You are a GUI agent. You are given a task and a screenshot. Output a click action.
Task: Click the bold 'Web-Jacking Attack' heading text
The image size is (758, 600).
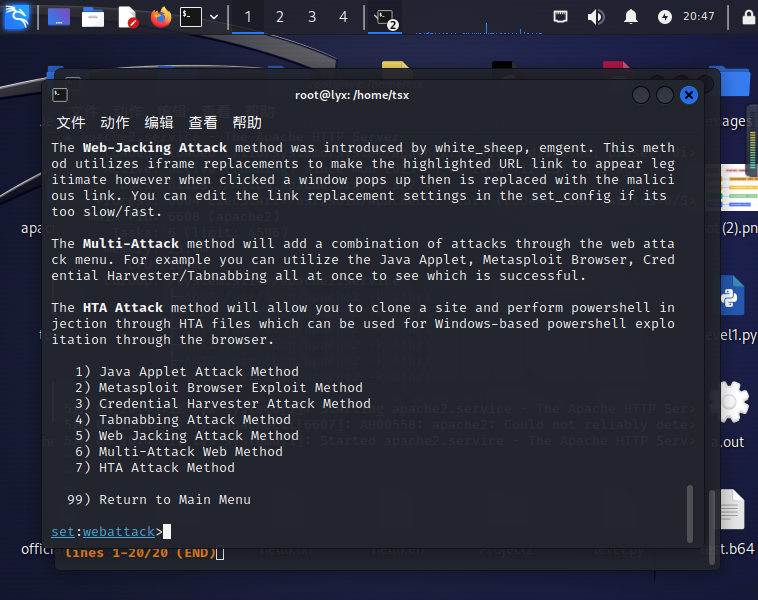click(x=155, y=147)
